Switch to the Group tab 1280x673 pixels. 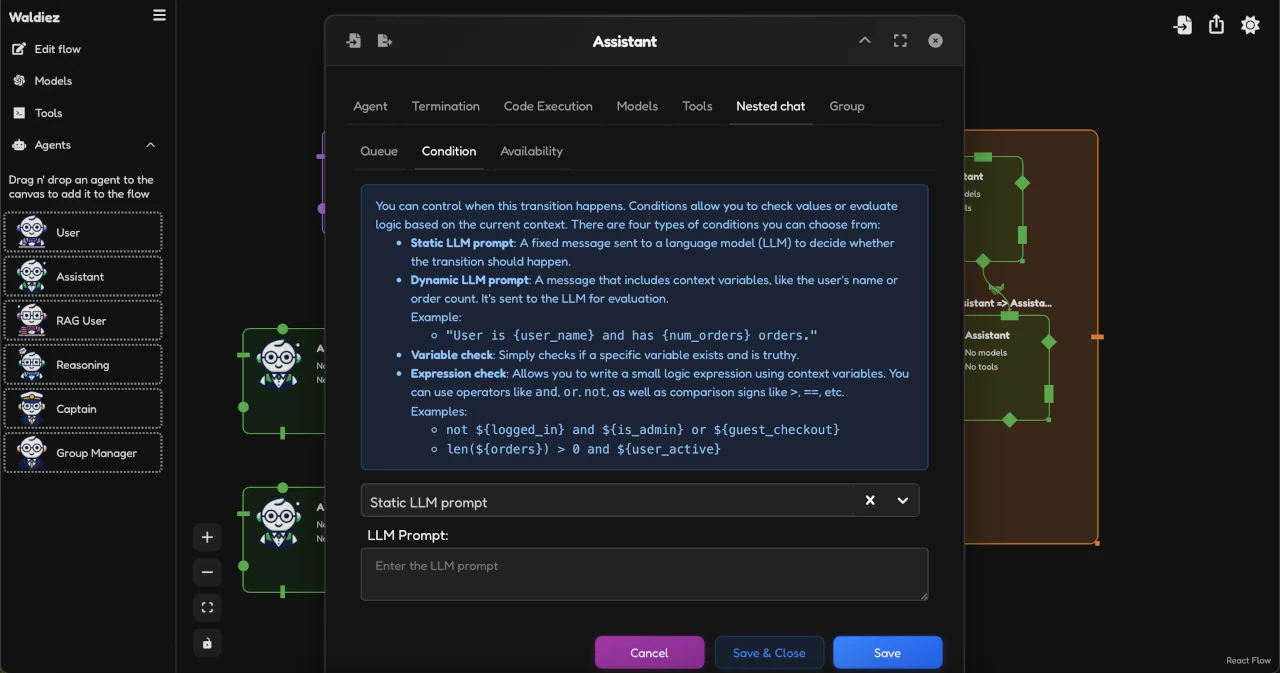[x=847, y=106]
